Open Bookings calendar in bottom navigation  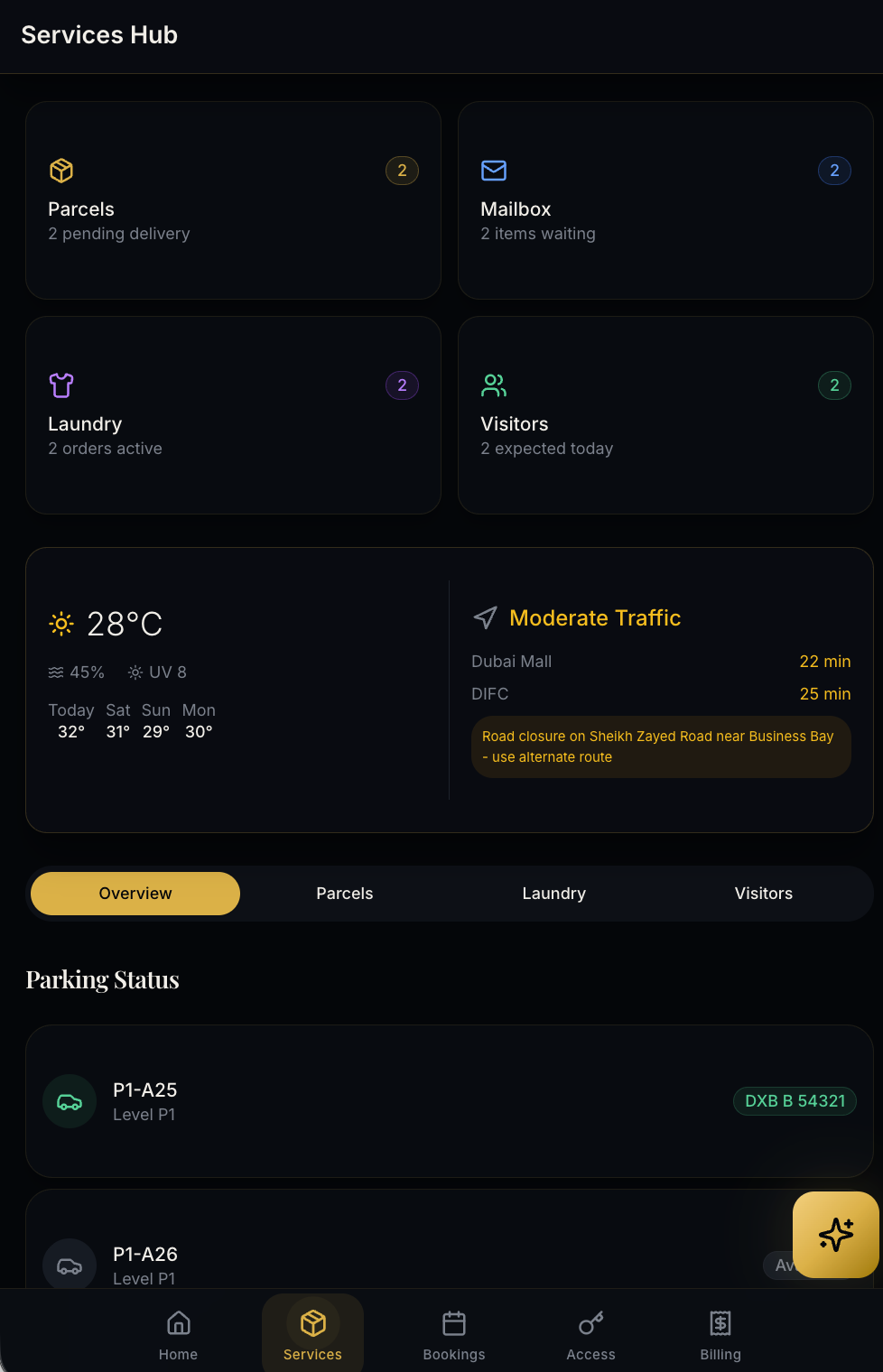click(x=454, y=1335)
